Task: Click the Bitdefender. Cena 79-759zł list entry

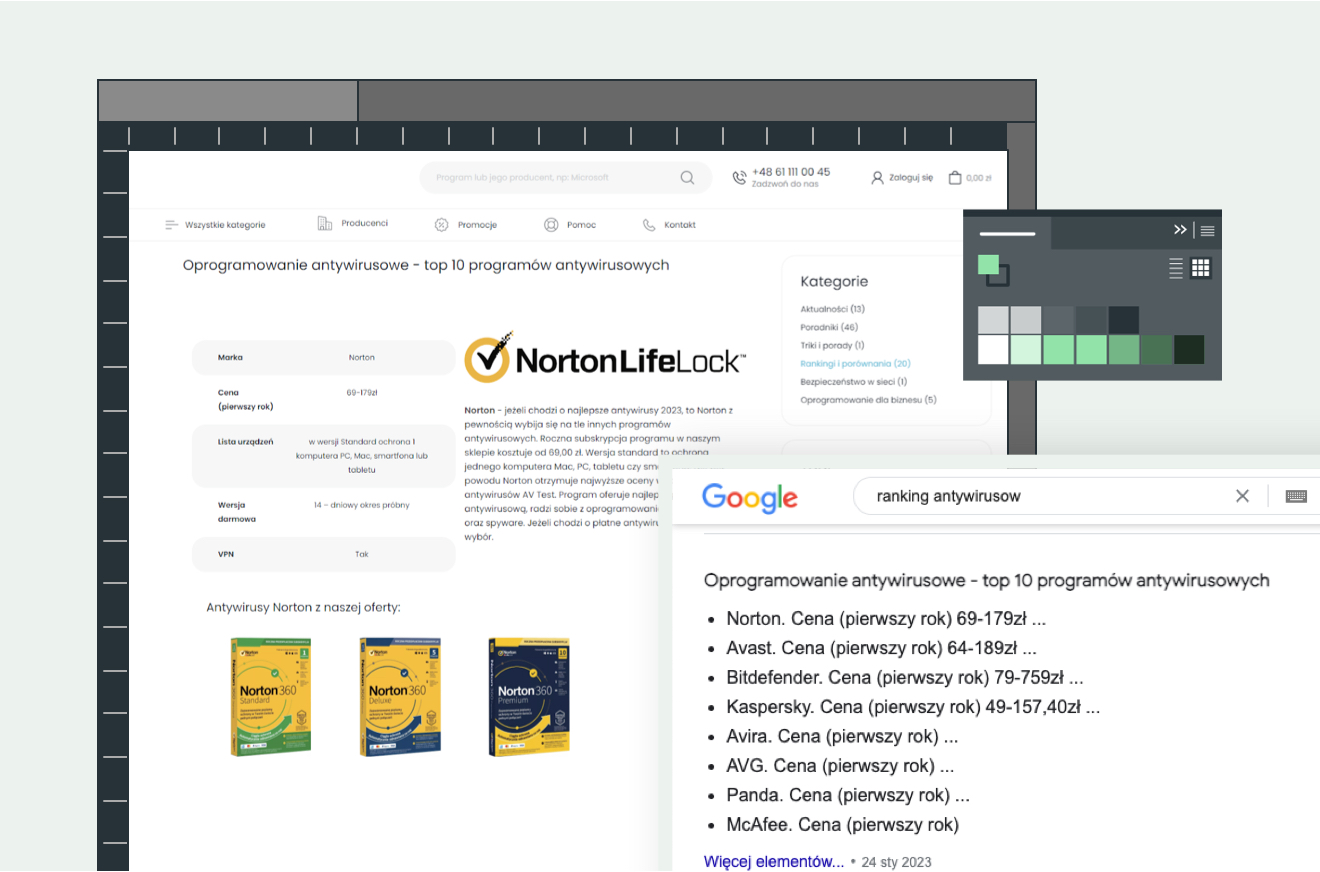Action: (x=905, y=678)
